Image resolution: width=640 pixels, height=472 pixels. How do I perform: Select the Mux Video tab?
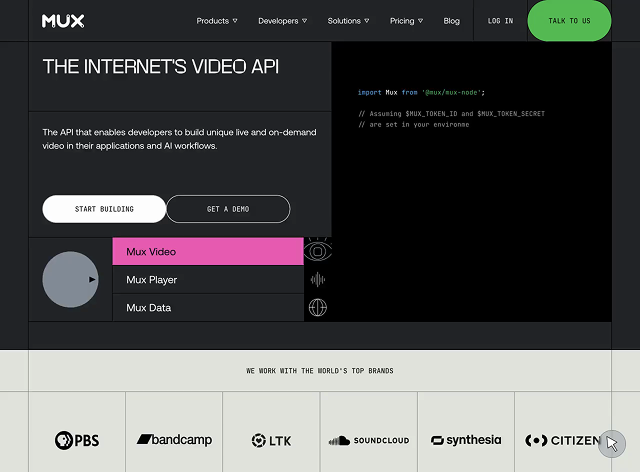(x=208, y=252)
